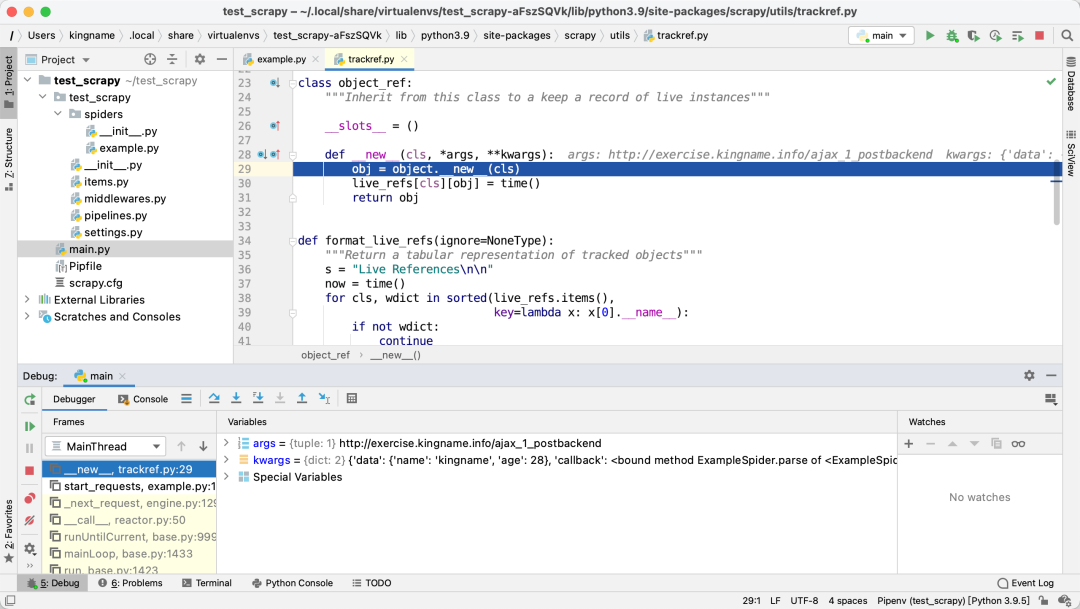Select the _next_request, engine.py frame
The image size is (1080, 609).
(130, 503)
